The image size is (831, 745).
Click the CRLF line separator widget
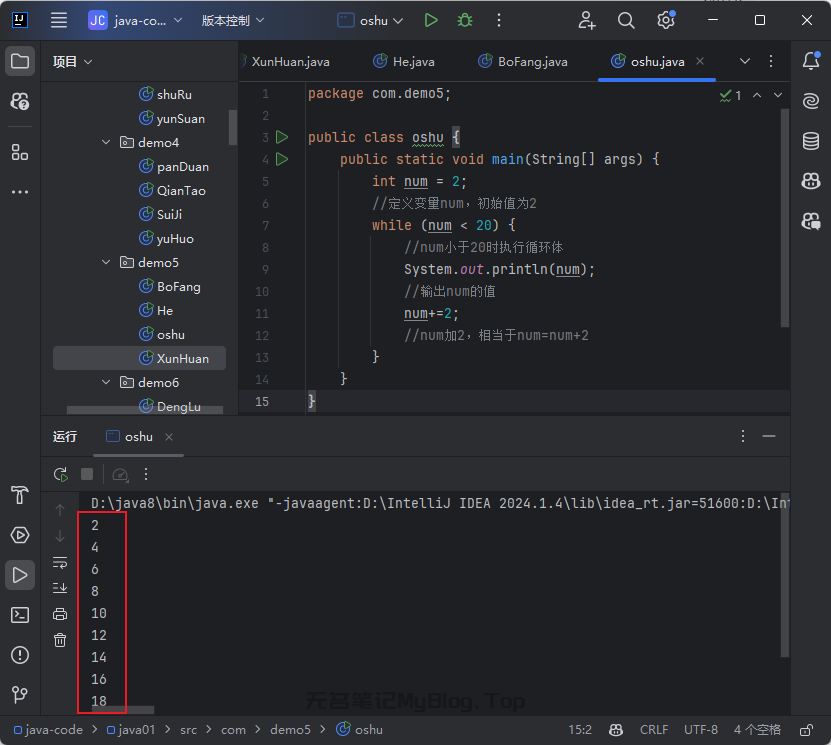pos(654,730)
